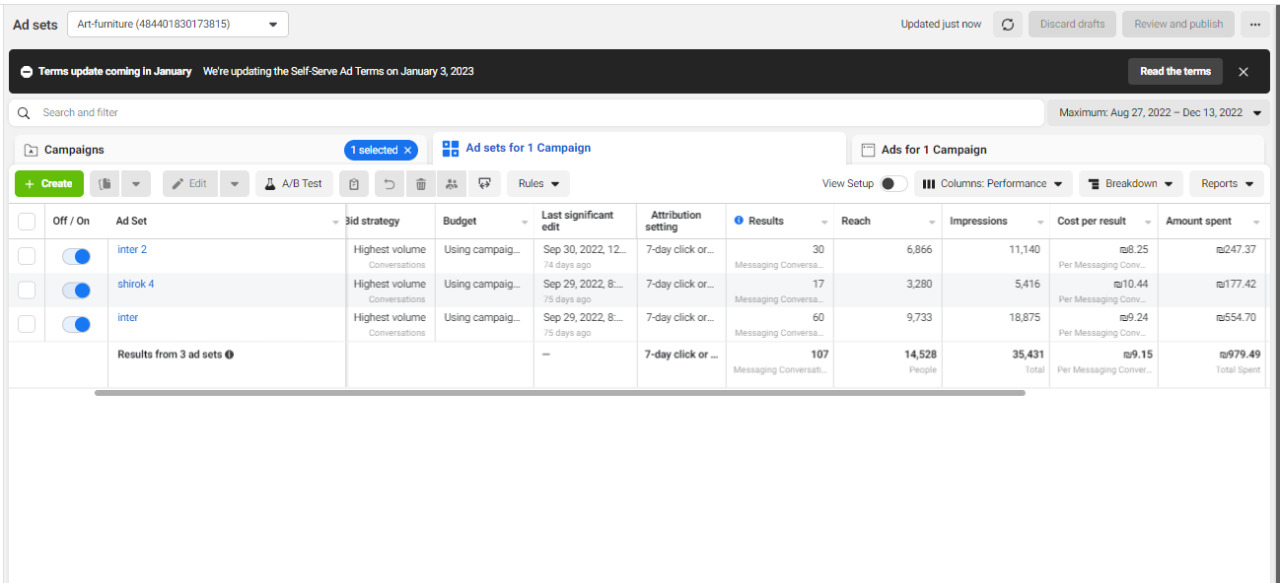Click the trash delete icon in toolbar
1280x583 pixels.
[421, 184]
